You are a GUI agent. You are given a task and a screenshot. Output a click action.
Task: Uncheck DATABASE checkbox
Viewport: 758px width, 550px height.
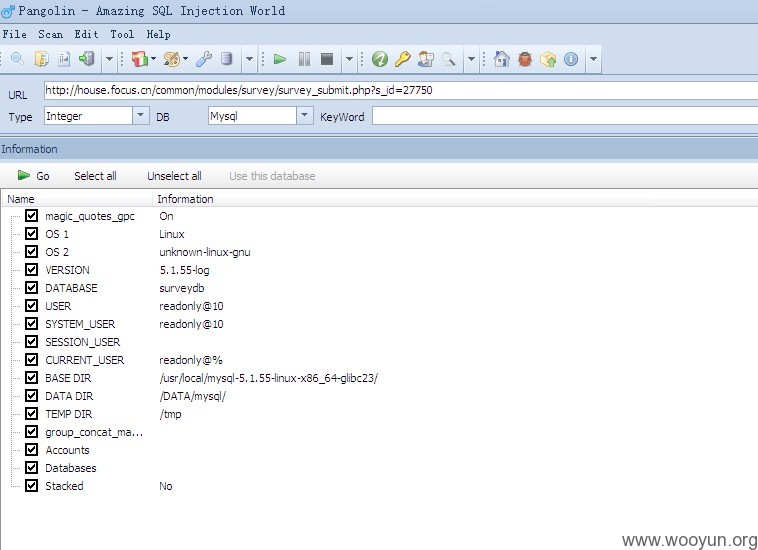pos(31,288)
